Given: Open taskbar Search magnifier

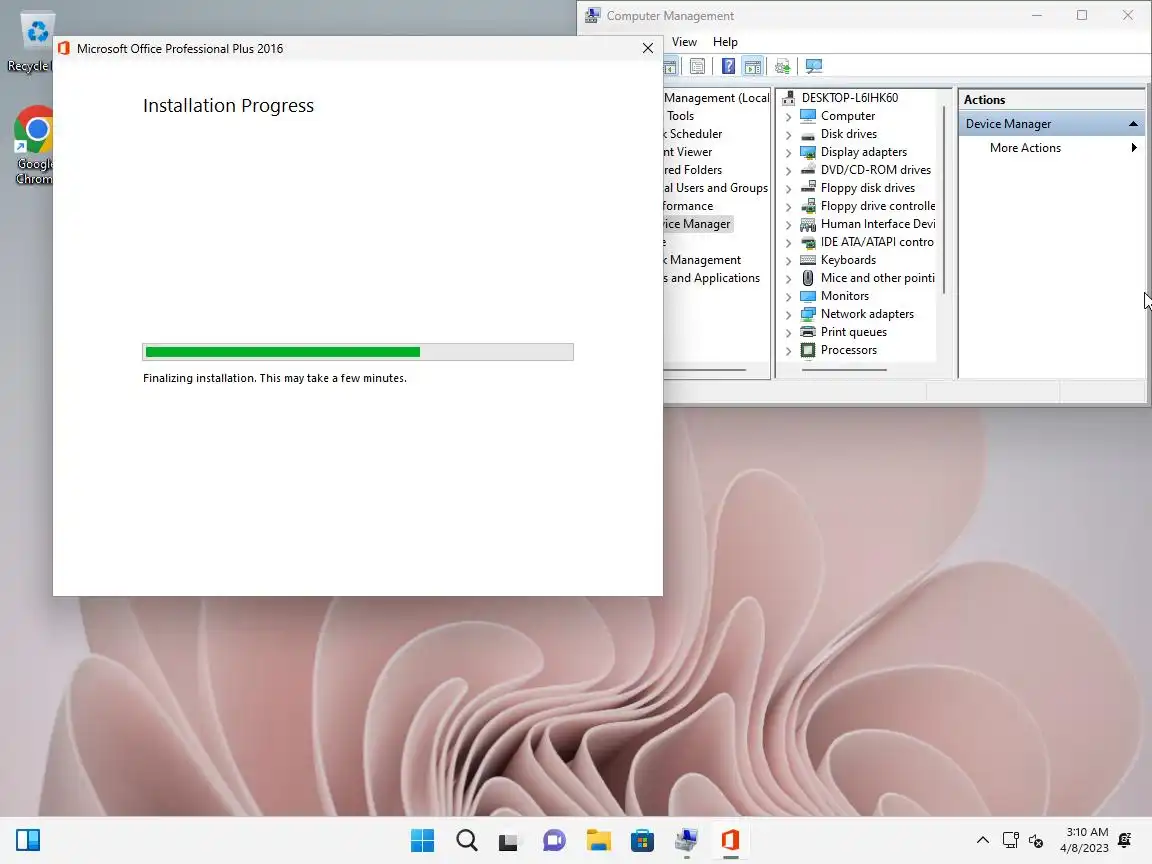Looking at the screenshot, I should [x=467, y=840].
